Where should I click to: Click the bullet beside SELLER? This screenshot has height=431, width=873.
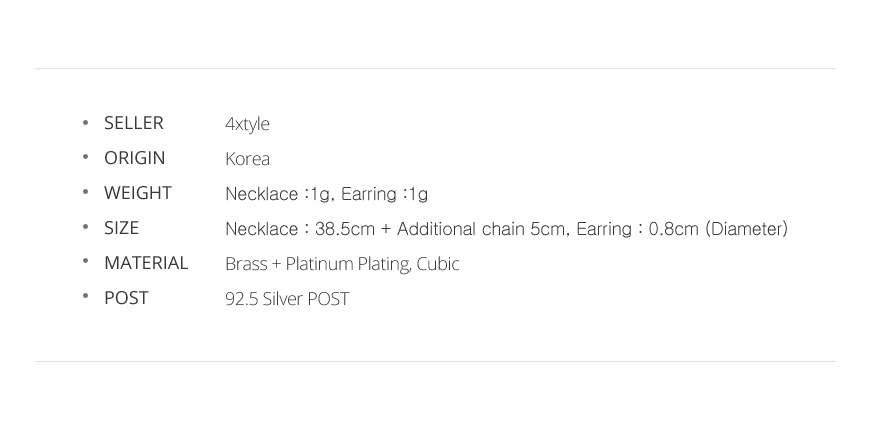click(85, 122)
